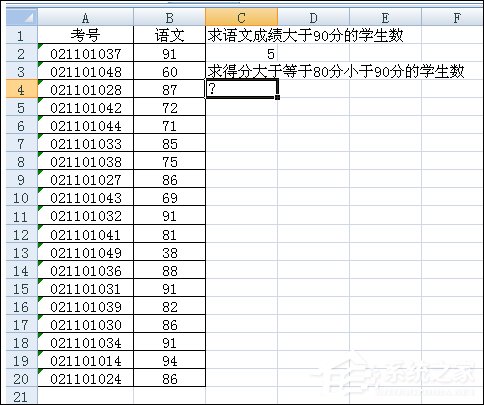
Task: Select score 94 in row 19
Action: (169, 360)
